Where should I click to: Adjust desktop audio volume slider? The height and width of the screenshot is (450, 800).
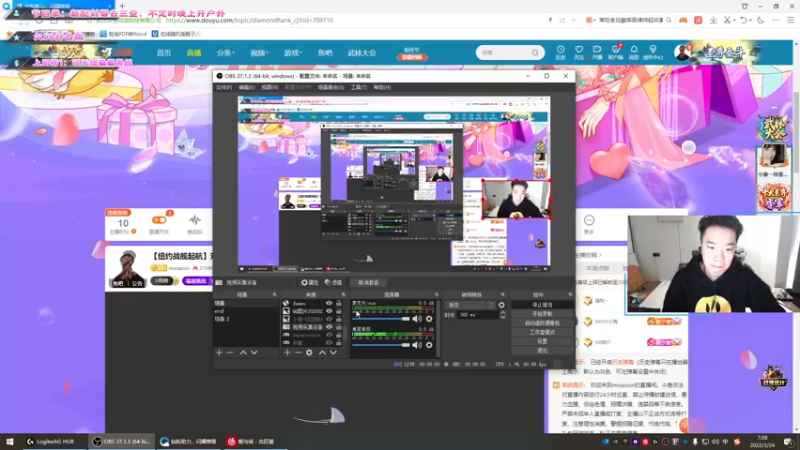pos(381,345)
